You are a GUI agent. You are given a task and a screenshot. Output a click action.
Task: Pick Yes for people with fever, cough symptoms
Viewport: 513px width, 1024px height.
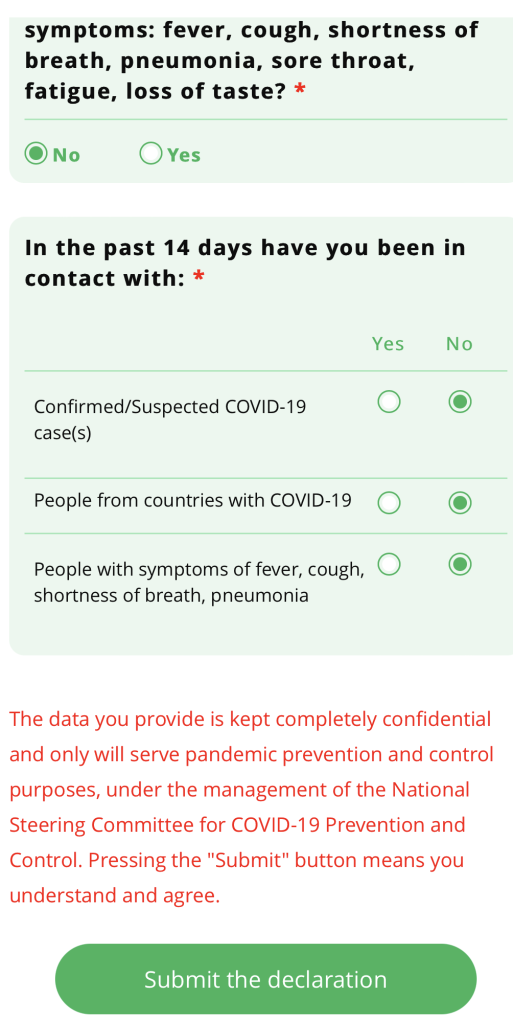[x=389, y=565]
